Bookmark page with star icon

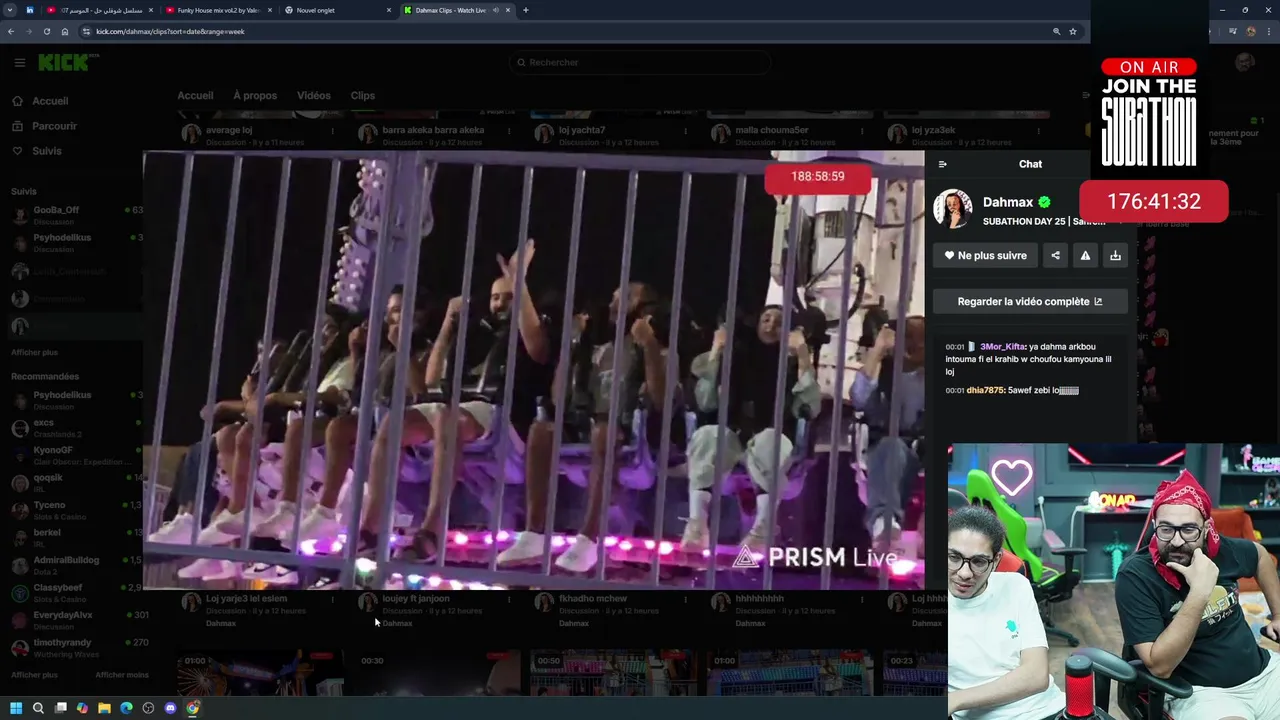coord(1073,31)
